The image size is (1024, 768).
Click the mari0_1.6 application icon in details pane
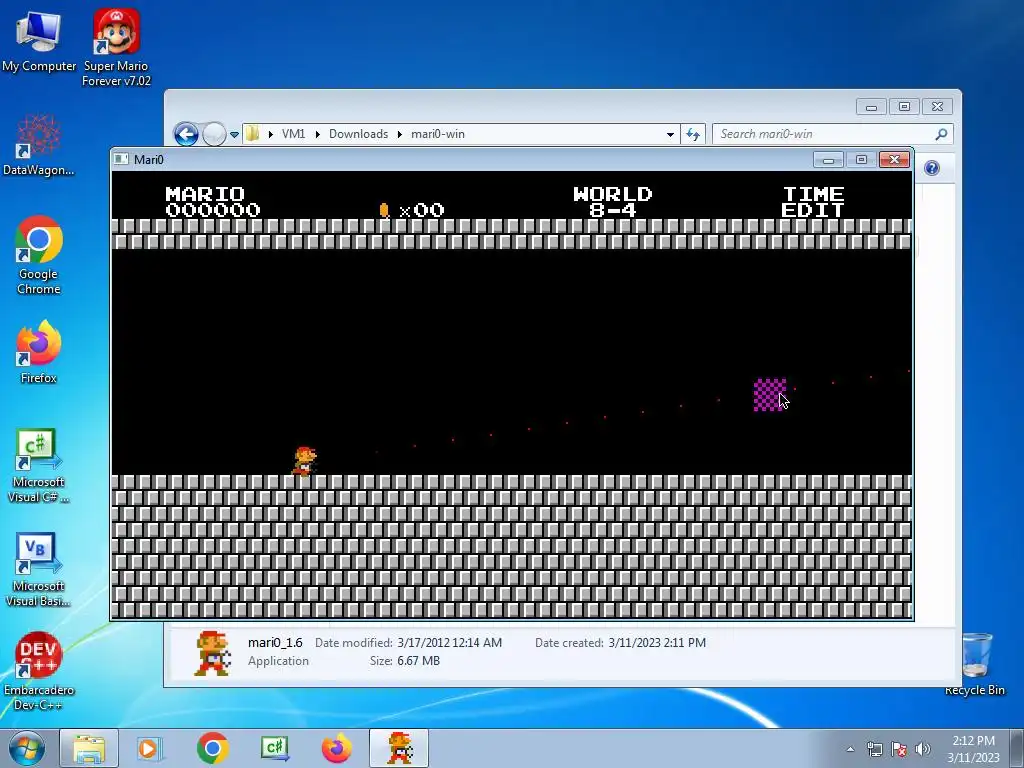212,652
